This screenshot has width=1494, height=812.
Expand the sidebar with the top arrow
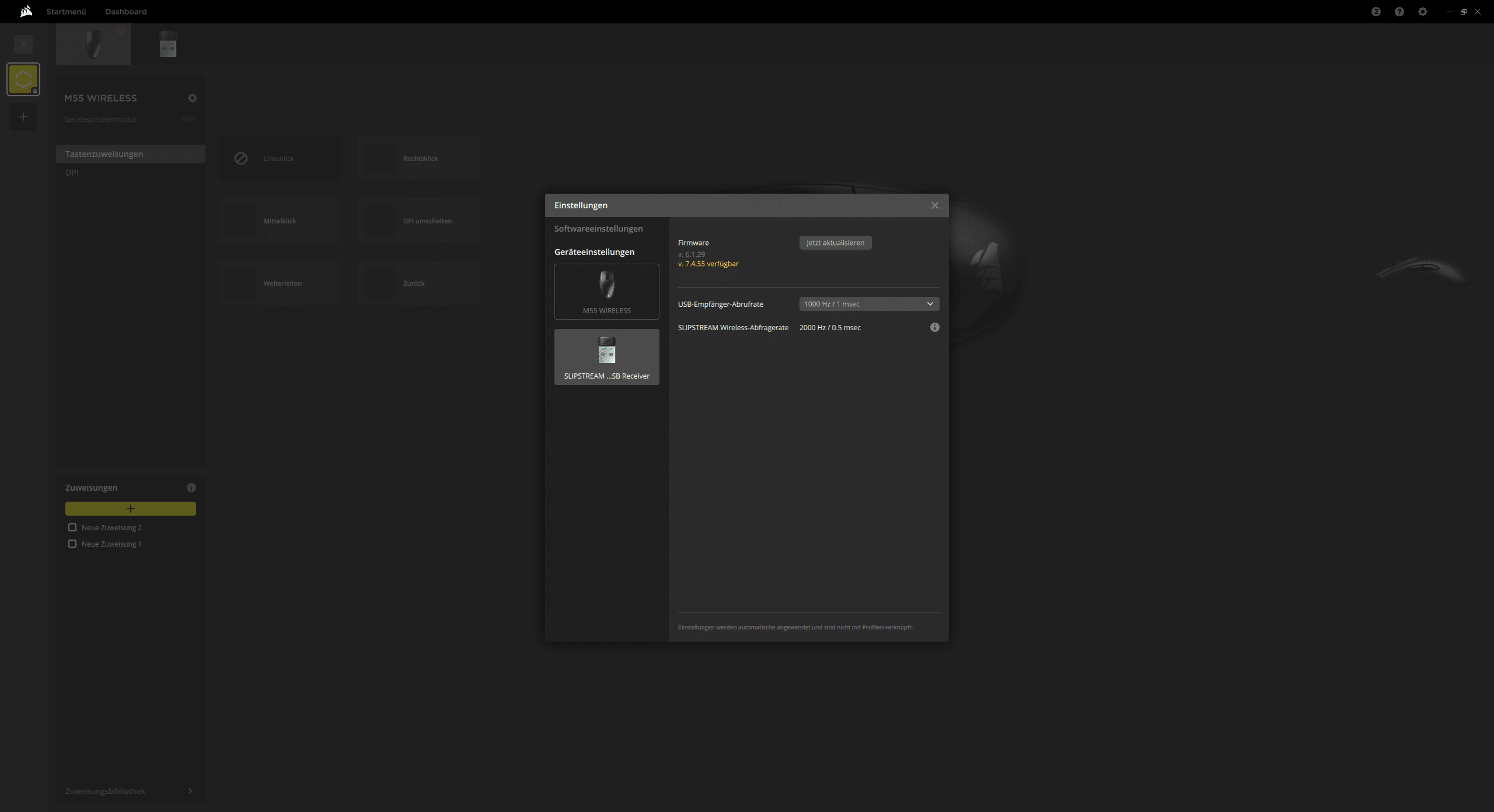23,44
